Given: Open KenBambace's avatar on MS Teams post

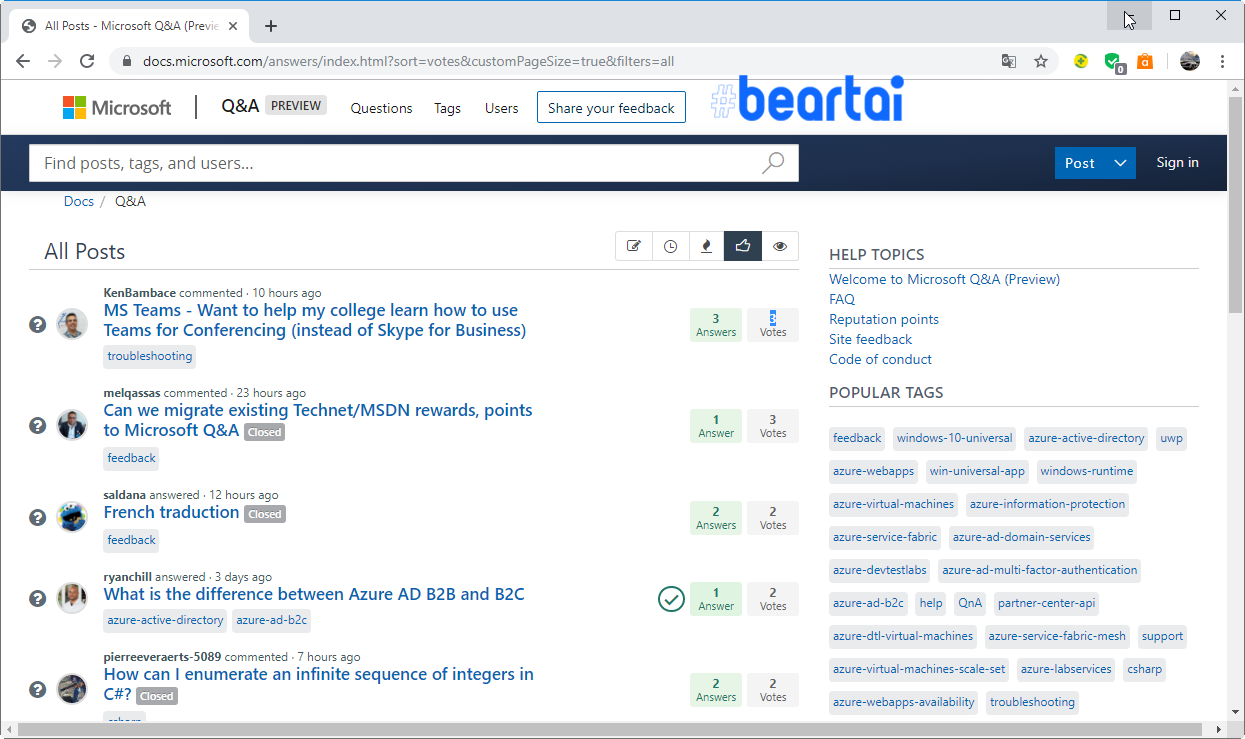Looking at the screenshot, I should click(x=72, y=324).
